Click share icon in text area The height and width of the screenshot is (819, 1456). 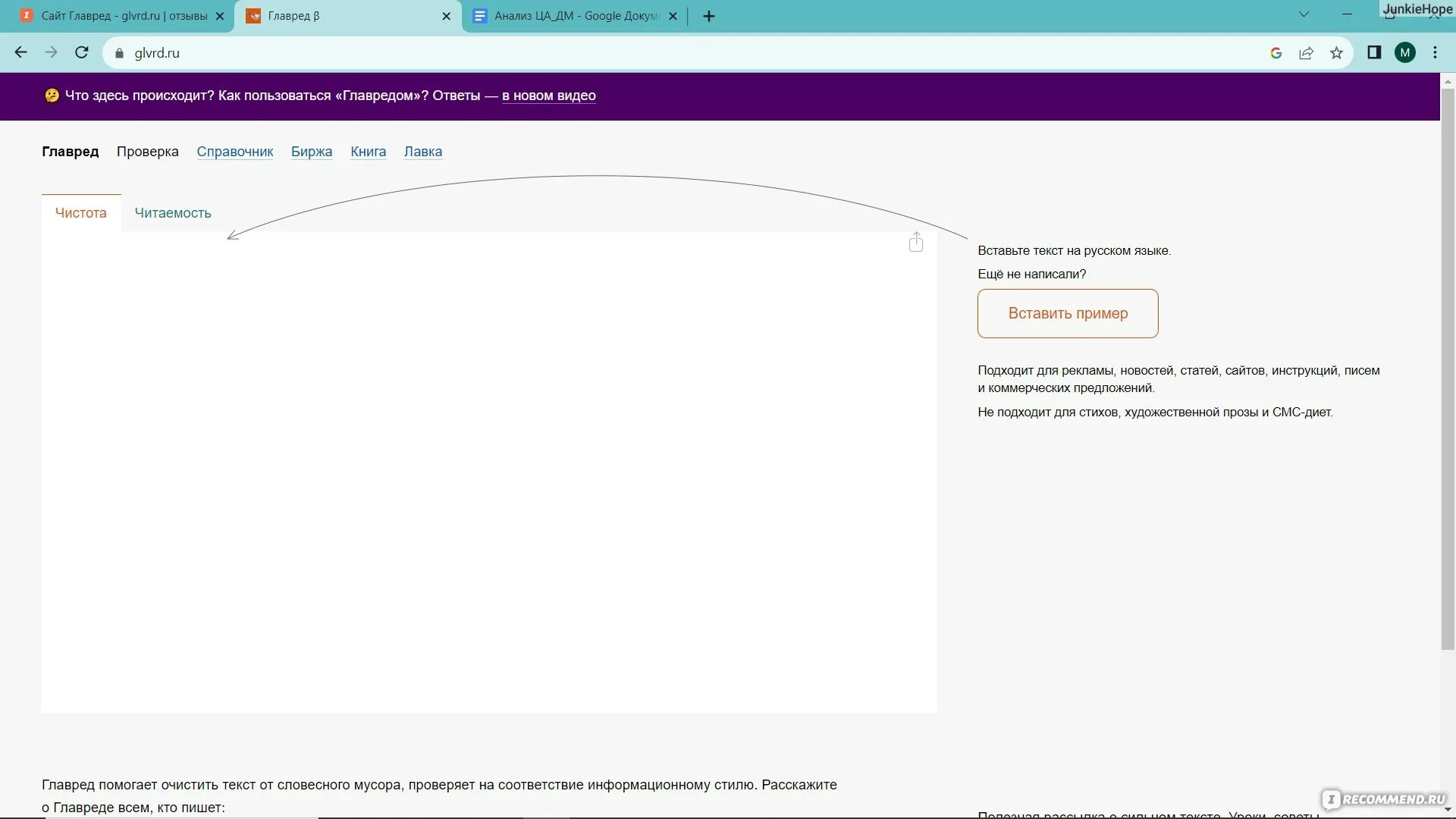[916, 242]
